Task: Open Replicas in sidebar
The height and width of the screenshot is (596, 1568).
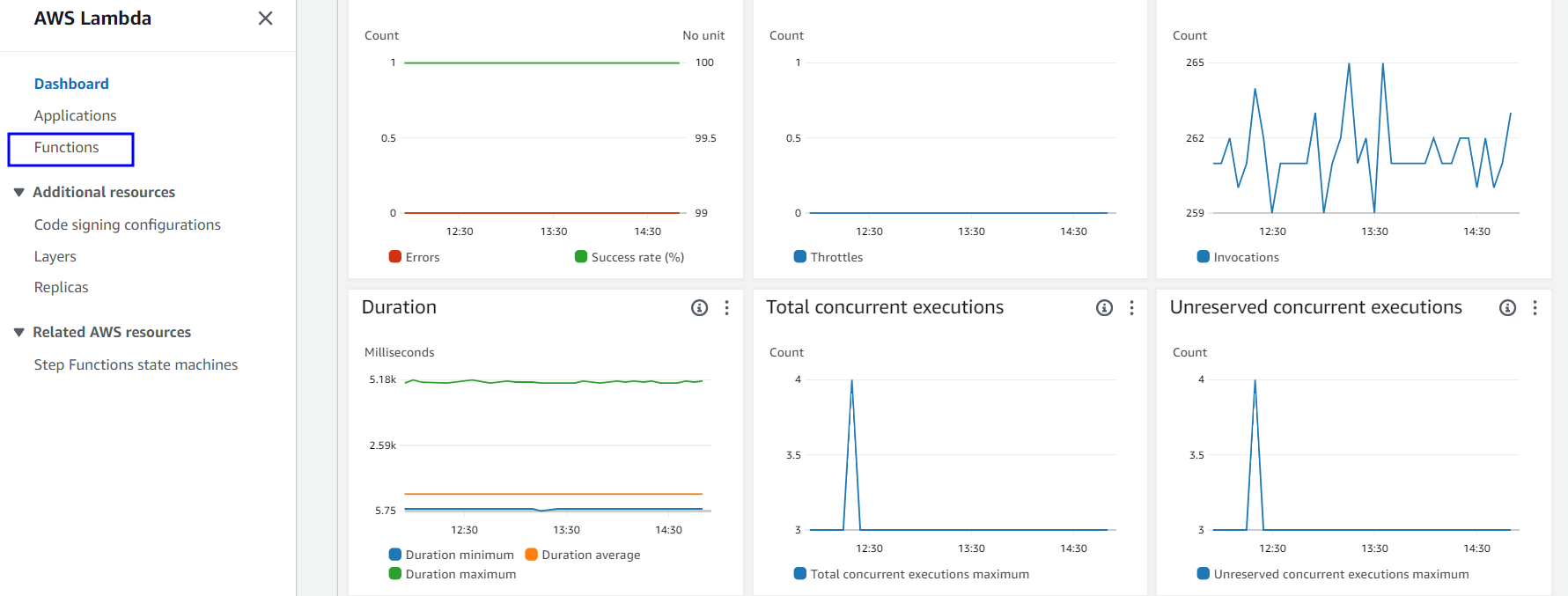Action: point(61,287)
